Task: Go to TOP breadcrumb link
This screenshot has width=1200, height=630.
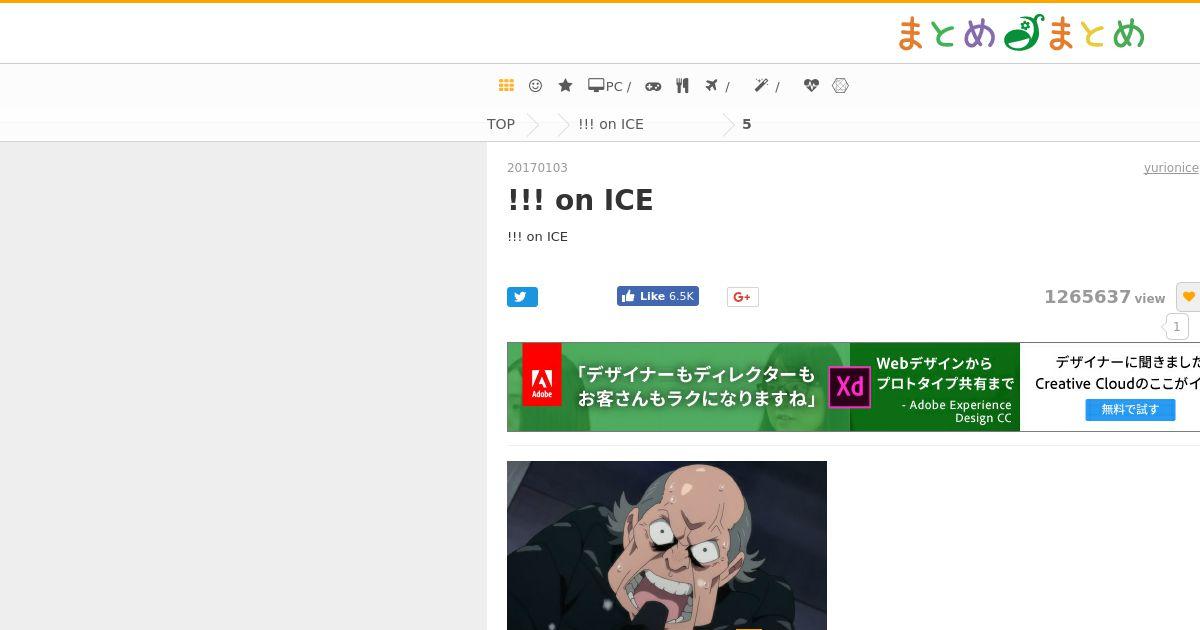Action: (x=501, y=124)
